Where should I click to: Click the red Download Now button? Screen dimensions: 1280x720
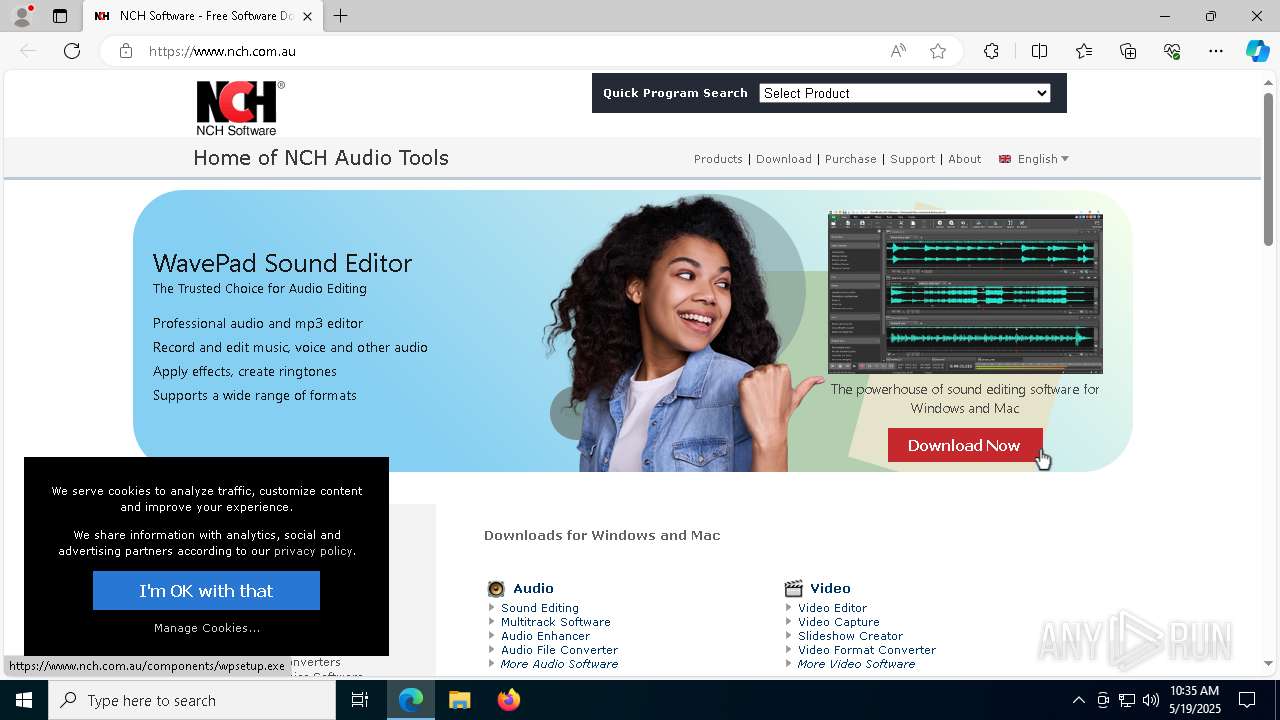965,445
